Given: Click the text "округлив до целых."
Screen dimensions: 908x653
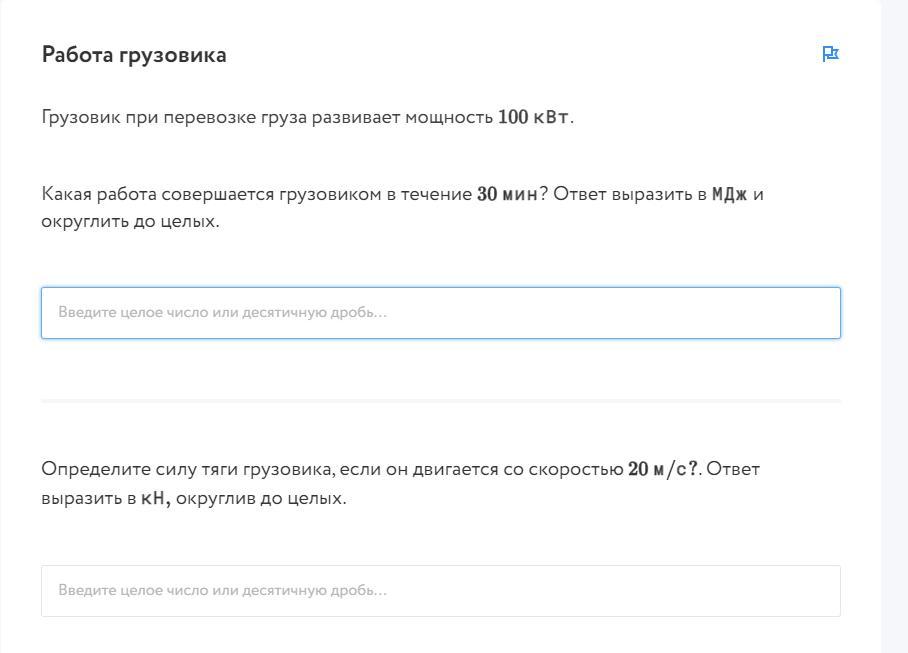Looking at the screenshot, I should [x=261, y=498].
